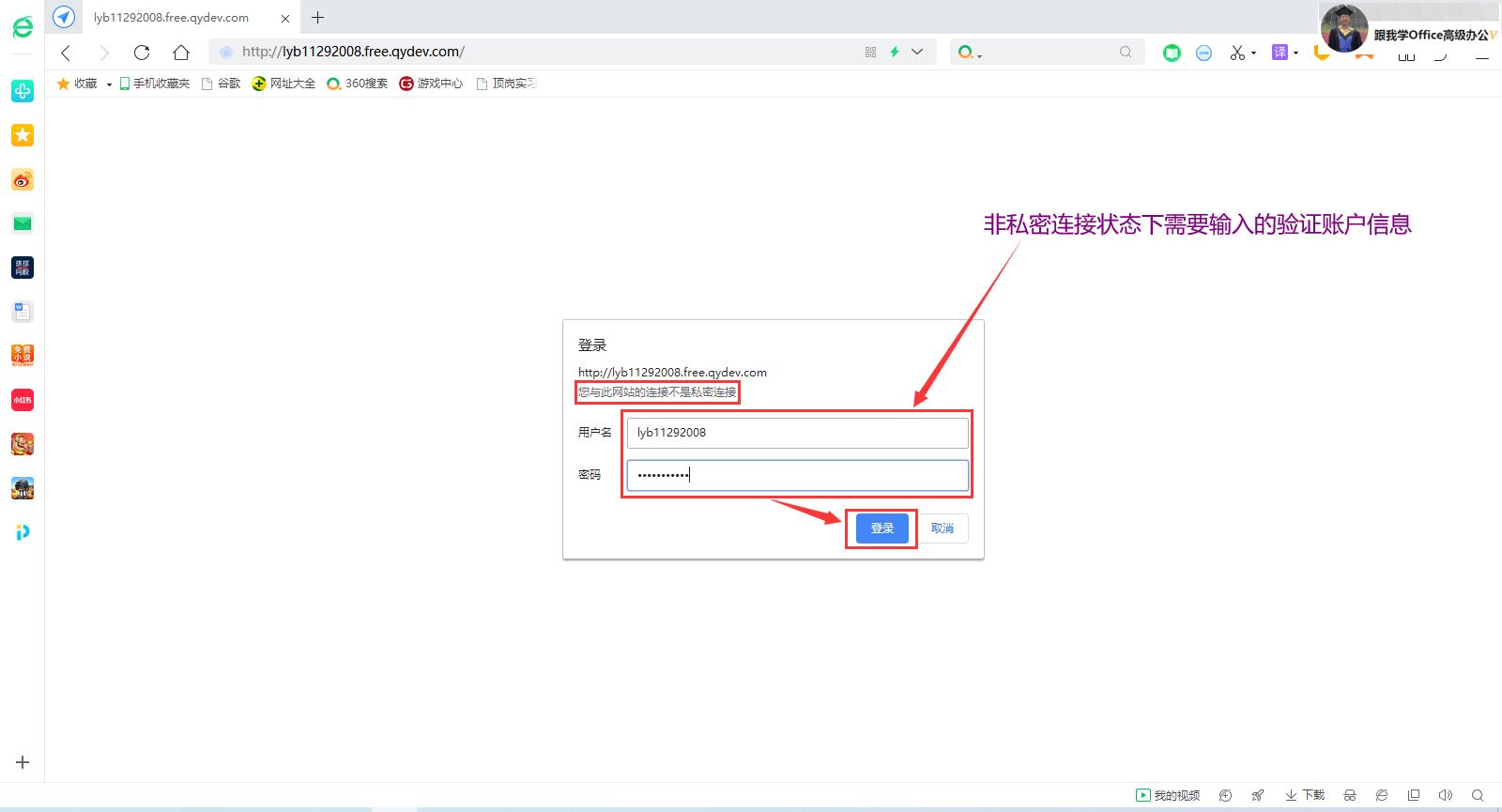This screenshot has height=812, width=1502.
Task: Open the 360搜索 bookmark
Action: [357, 84]
